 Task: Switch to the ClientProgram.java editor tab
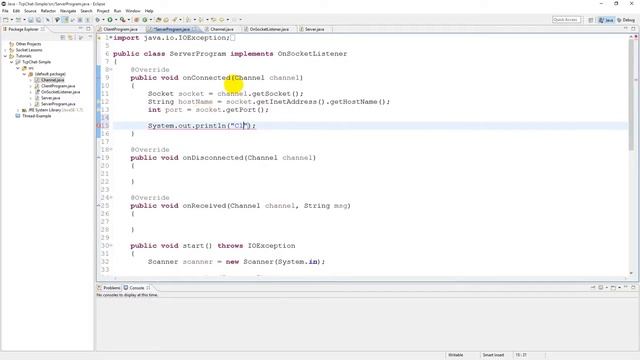[x=118, y=29]
